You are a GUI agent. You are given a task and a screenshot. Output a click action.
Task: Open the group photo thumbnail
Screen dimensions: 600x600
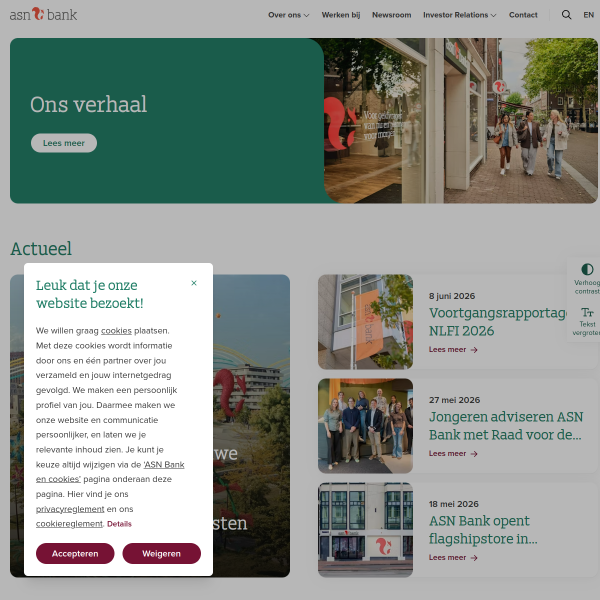[x=365, y=426]
